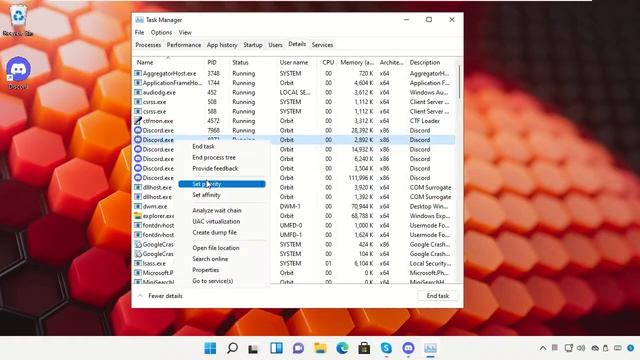640x360 pixels.
Task: Sort by Status column header
Action: coord(253,62)
